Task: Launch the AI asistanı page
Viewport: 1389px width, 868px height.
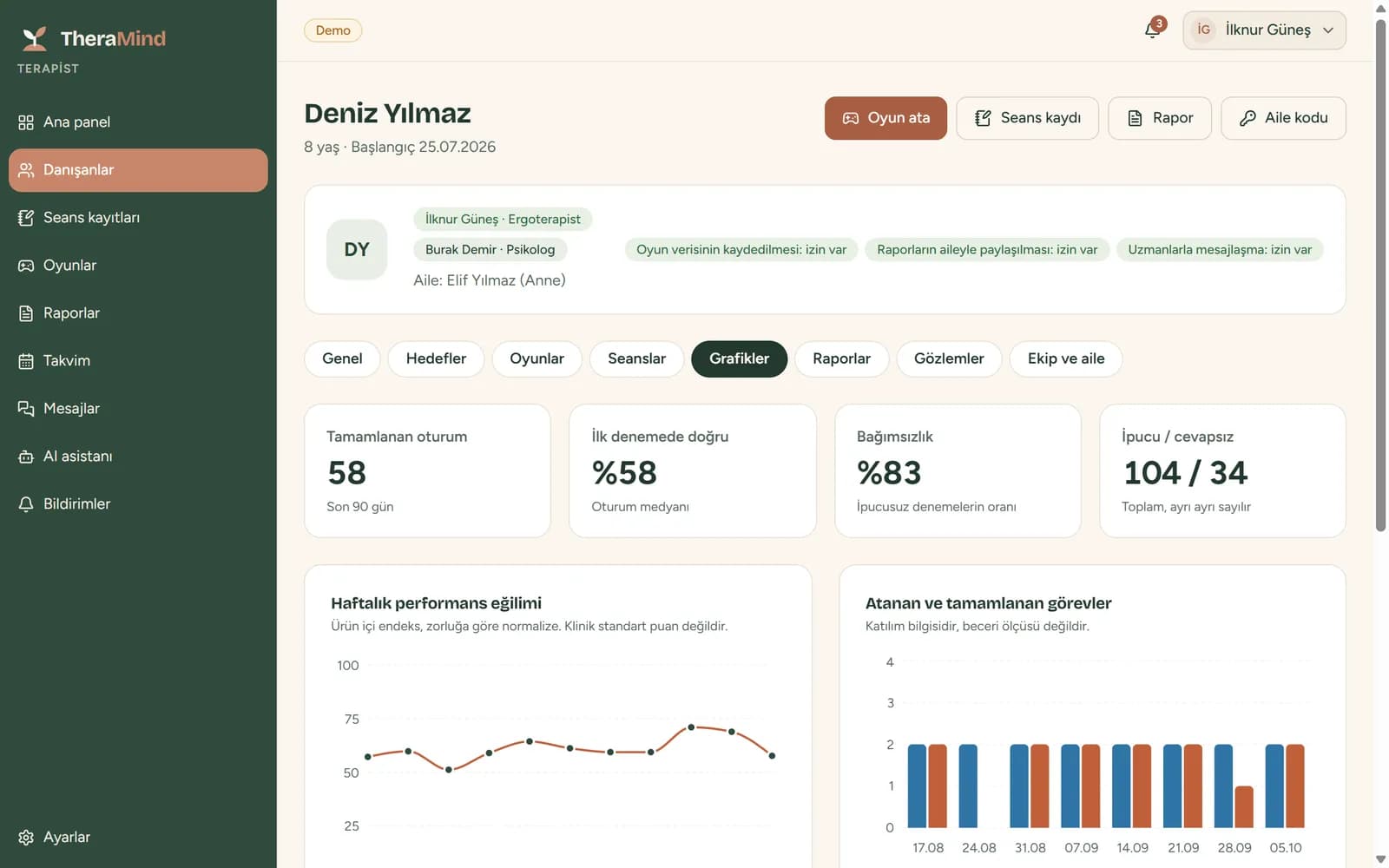Action: (138, 457)
